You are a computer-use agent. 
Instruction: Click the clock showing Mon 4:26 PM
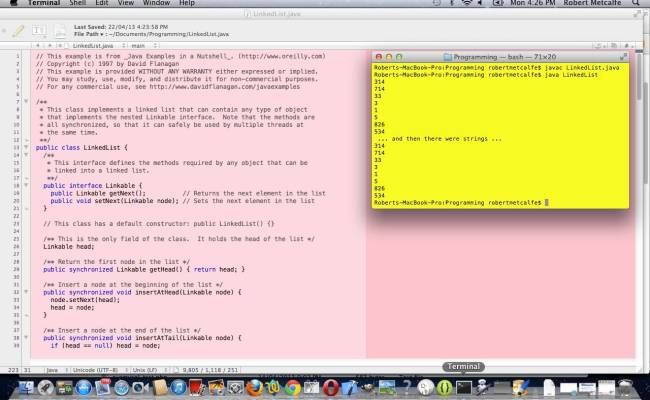(x=533, y=3)
